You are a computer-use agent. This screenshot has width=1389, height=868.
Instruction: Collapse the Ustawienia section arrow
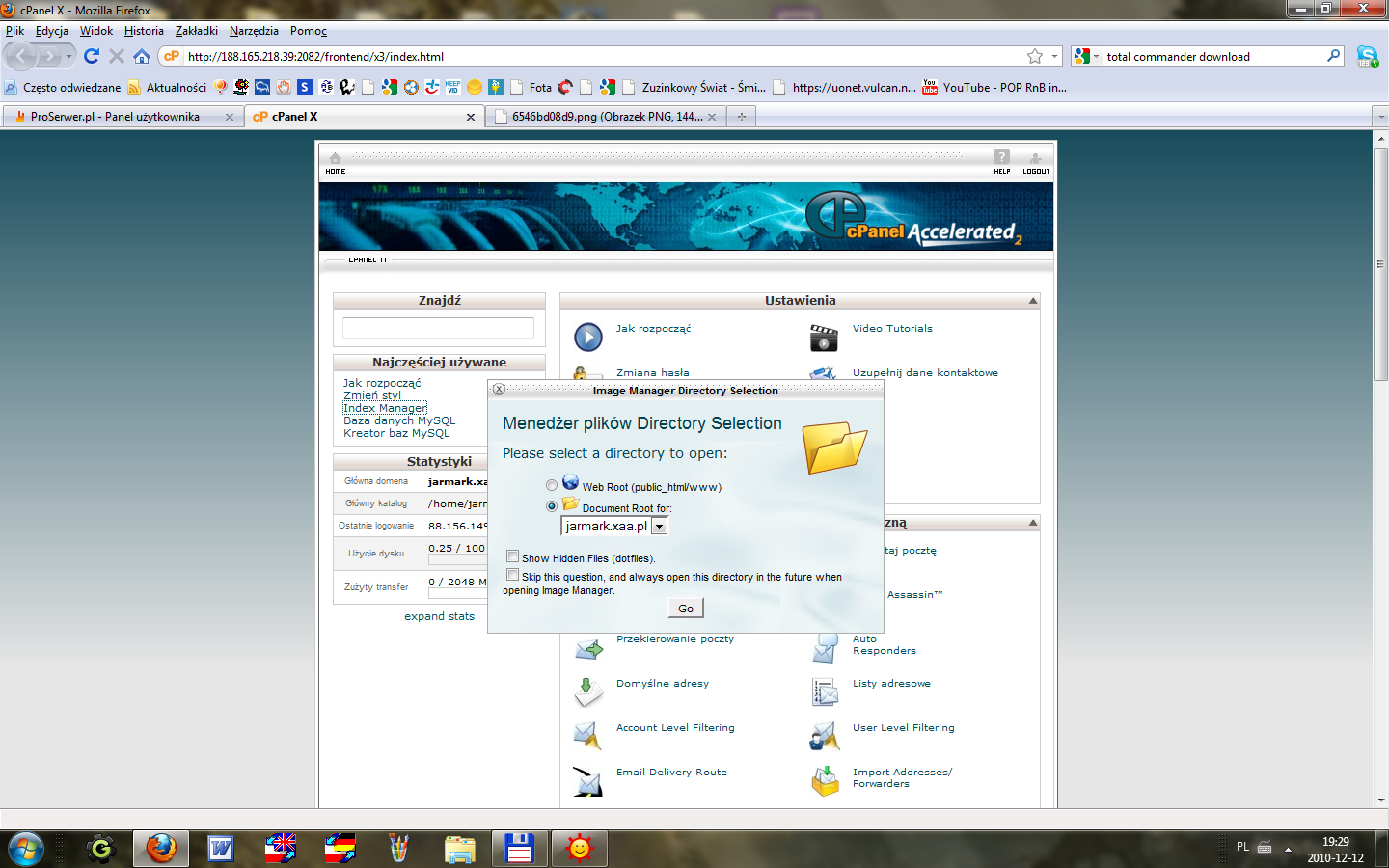click(x=1033, y=301)
